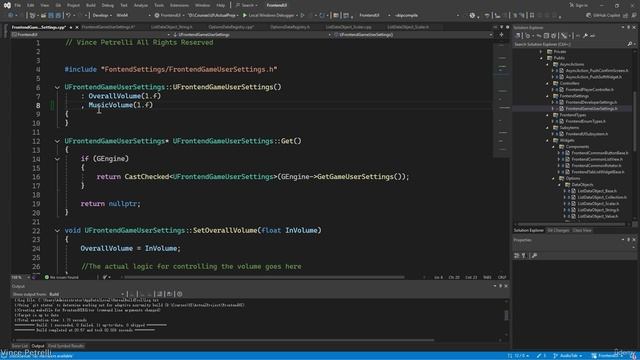This screenshot has width=640, height=360.
Task: Open the Extensions menu
Action: click(179, 5)
